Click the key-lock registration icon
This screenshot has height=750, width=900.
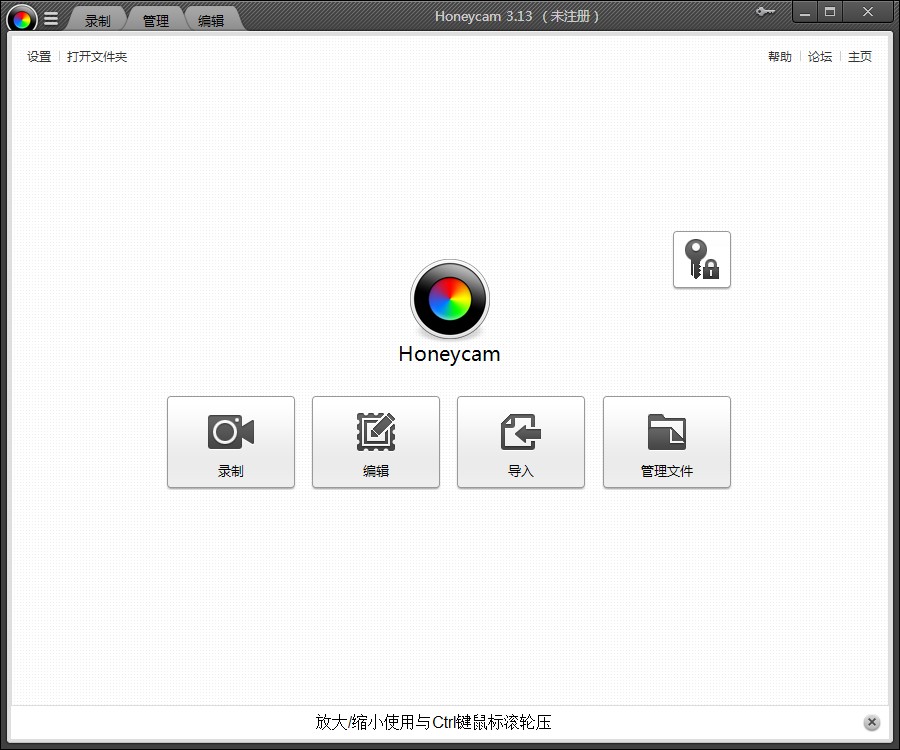coord(701,259)
